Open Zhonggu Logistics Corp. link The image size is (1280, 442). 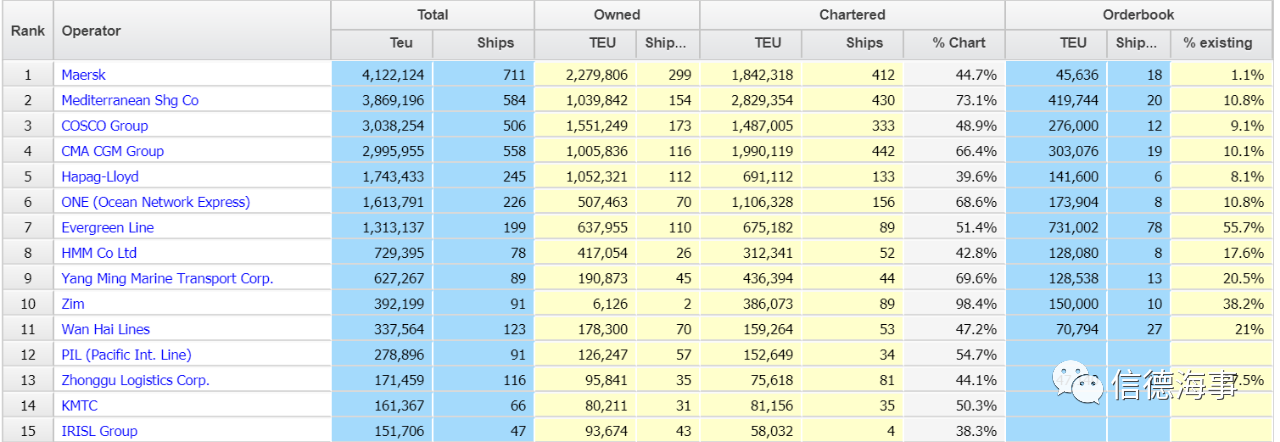pos(135,380)
